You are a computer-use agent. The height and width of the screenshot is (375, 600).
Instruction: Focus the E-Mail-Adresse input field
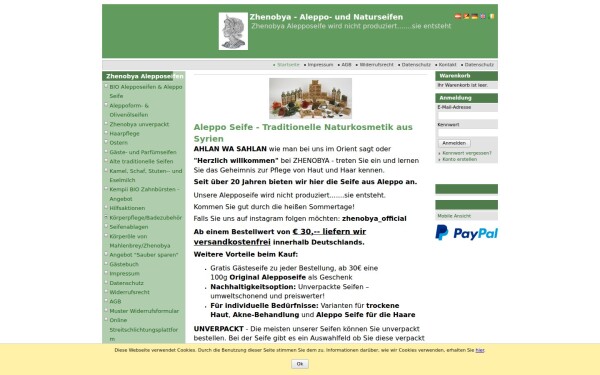click(468, 115)
